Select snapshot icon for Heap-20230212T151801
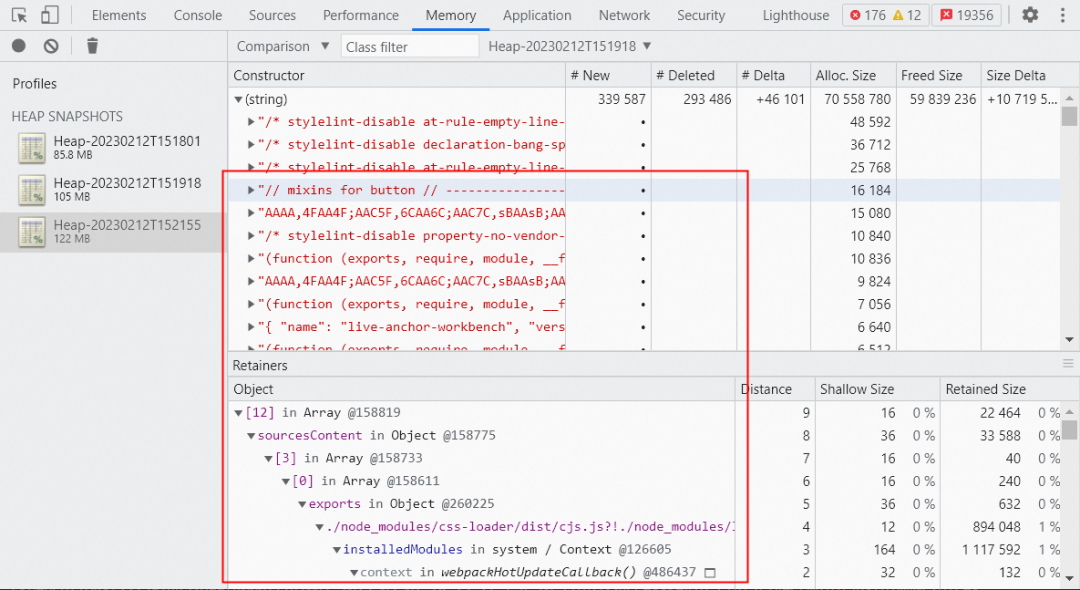1080x590 pixels. point(32,148)
